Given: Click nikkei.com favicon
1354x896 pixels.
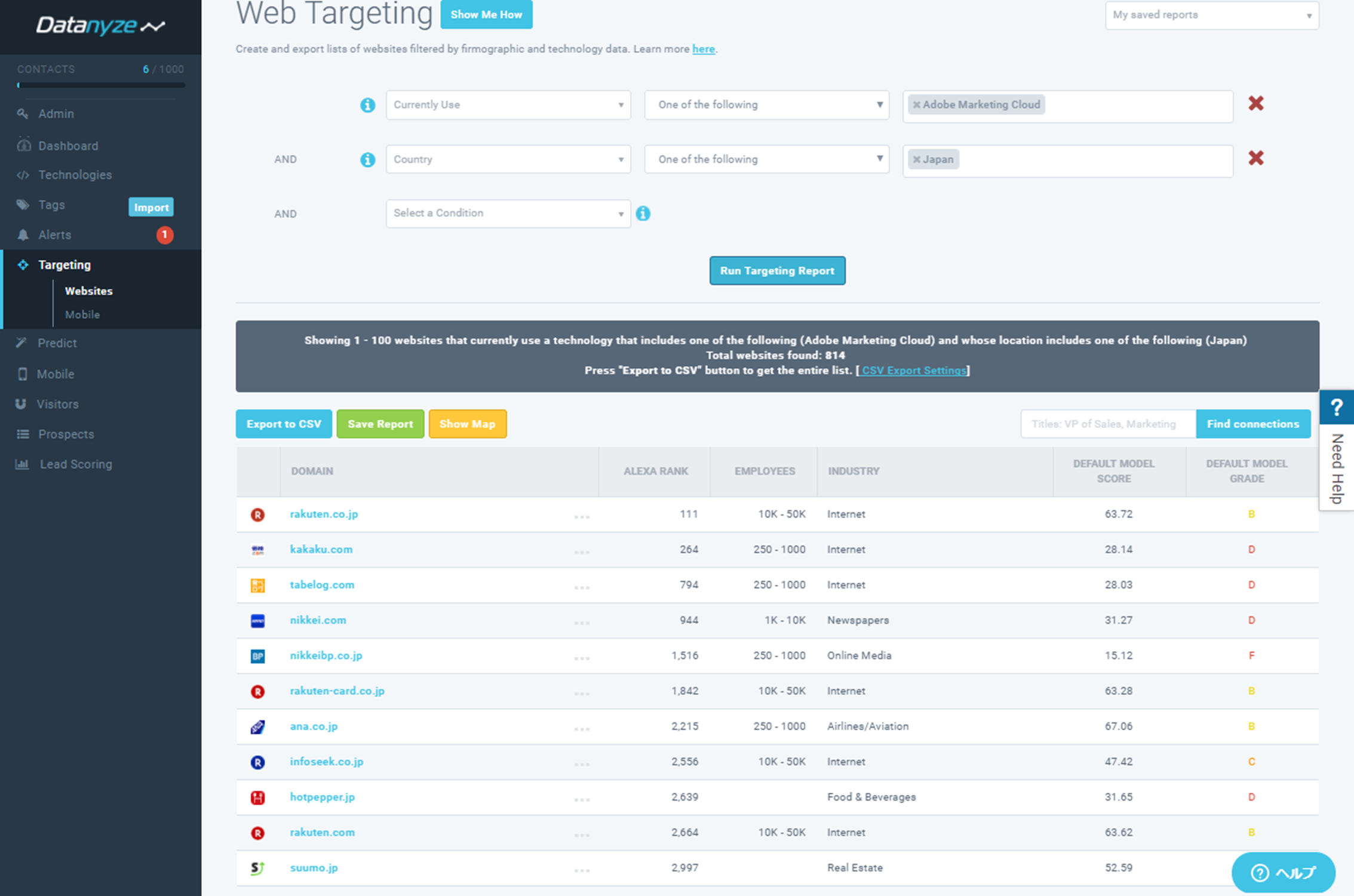Looking at the screenshot, I should coord(257,621).
